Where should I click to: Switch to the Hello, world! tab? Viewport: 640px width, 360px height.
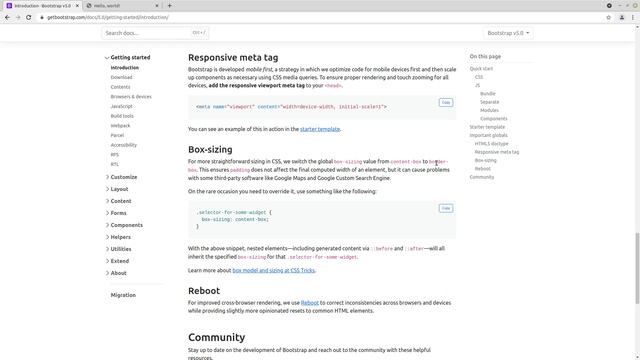122,6
